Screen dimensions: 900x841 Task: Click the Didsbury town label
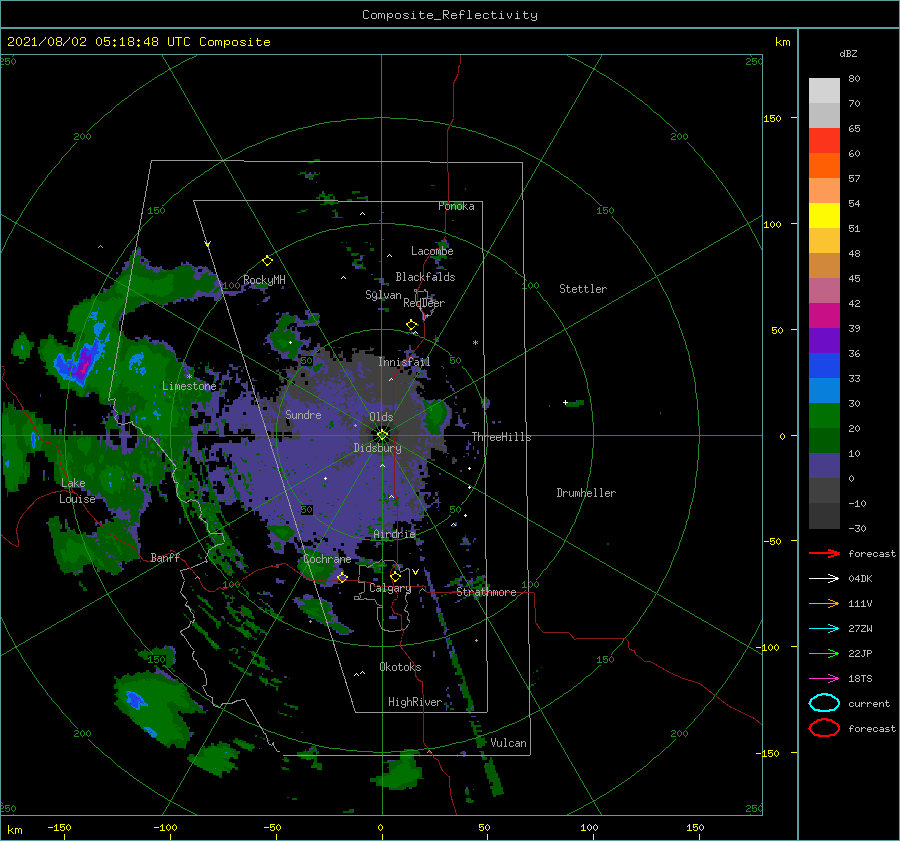pos(377,448)
